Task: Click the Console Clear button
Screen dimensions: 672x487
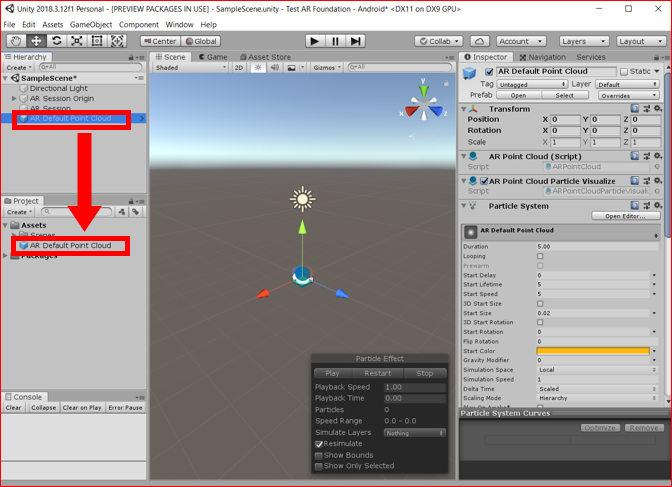Action: (13, 408)
